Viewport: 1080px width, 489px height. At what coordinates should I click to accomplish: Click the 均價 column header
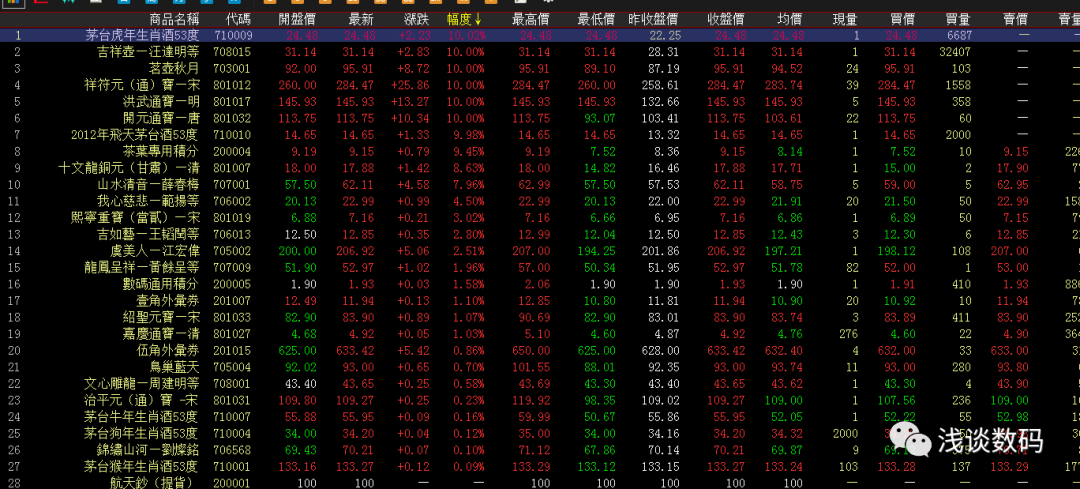pos(789,19)
